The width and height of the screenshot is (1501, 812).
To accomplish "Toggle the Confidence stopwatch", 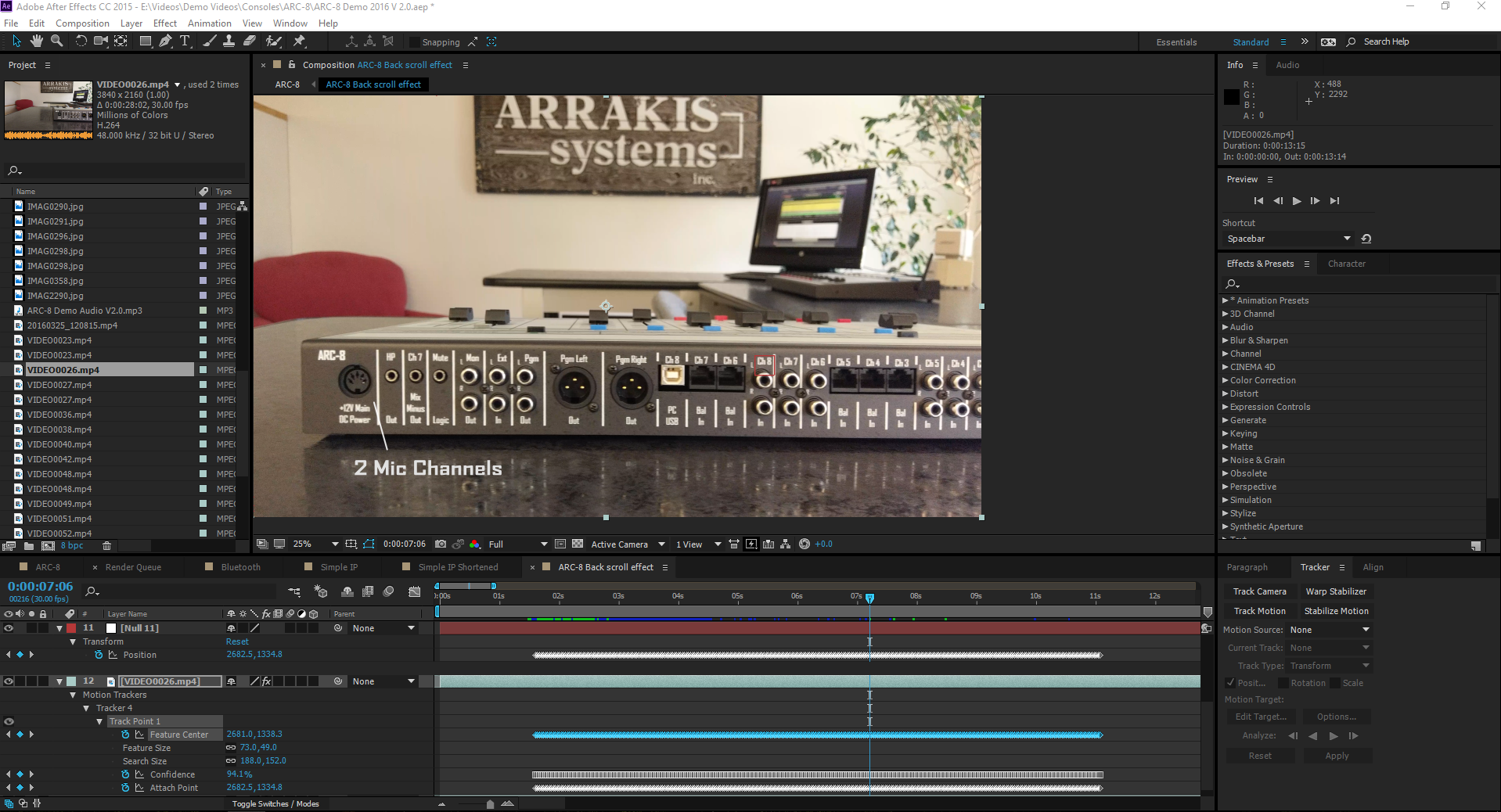I will coord(125,774).
